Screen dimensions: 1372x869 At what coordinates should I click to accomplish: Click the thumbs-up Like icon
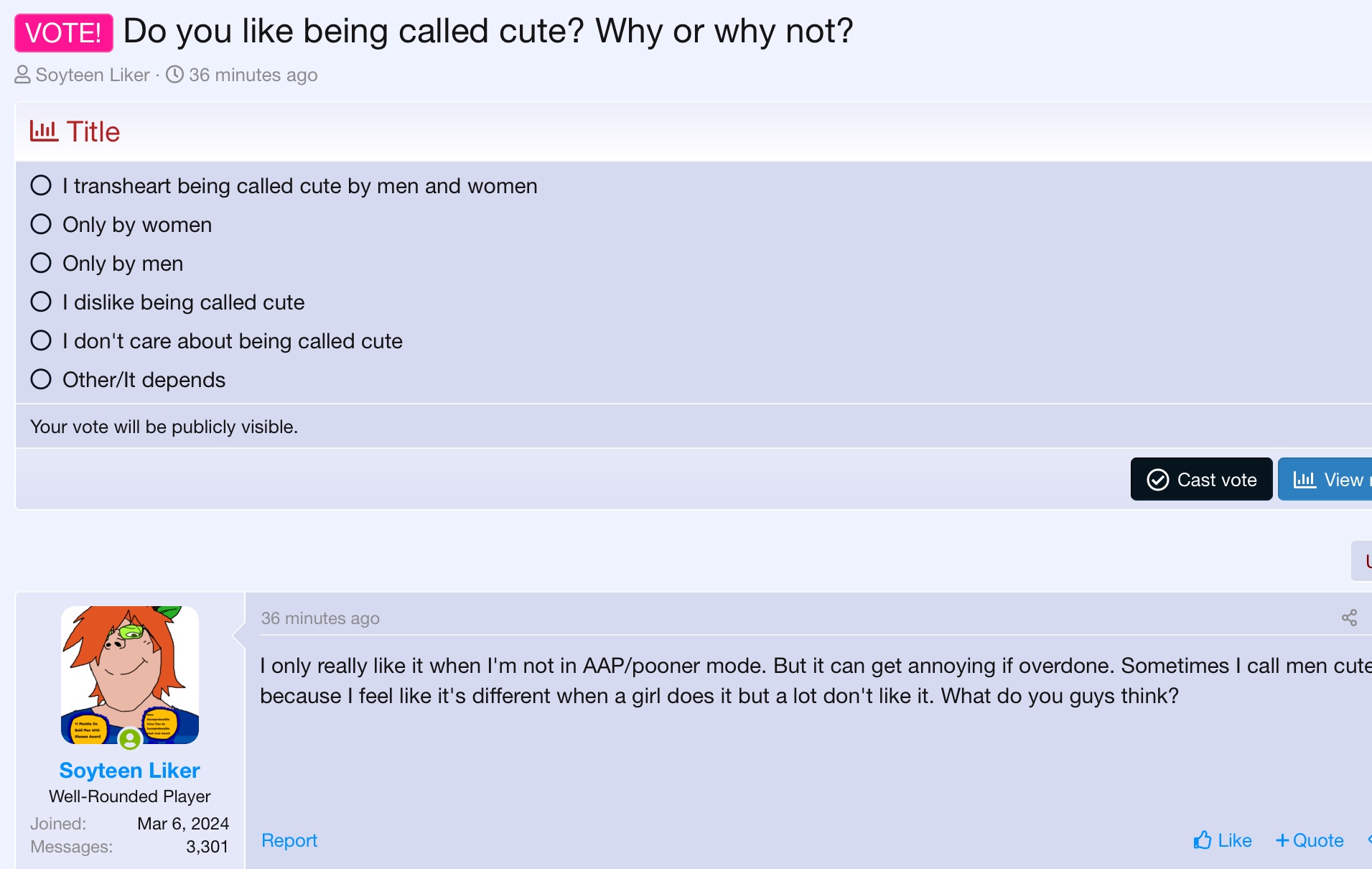pos(1203,840)
